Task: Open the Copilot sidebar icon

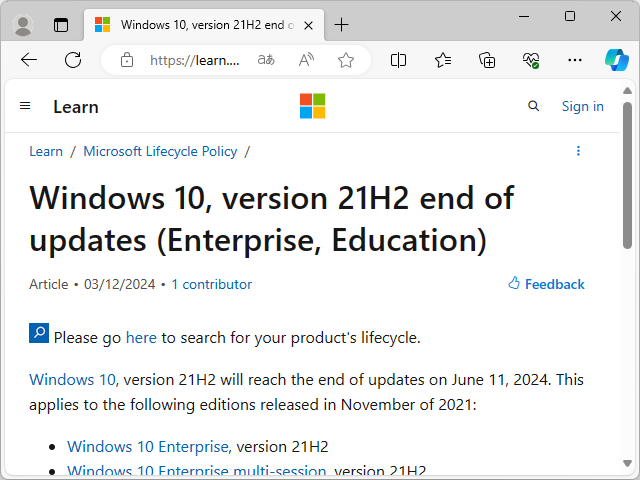Action: point(616,60)
